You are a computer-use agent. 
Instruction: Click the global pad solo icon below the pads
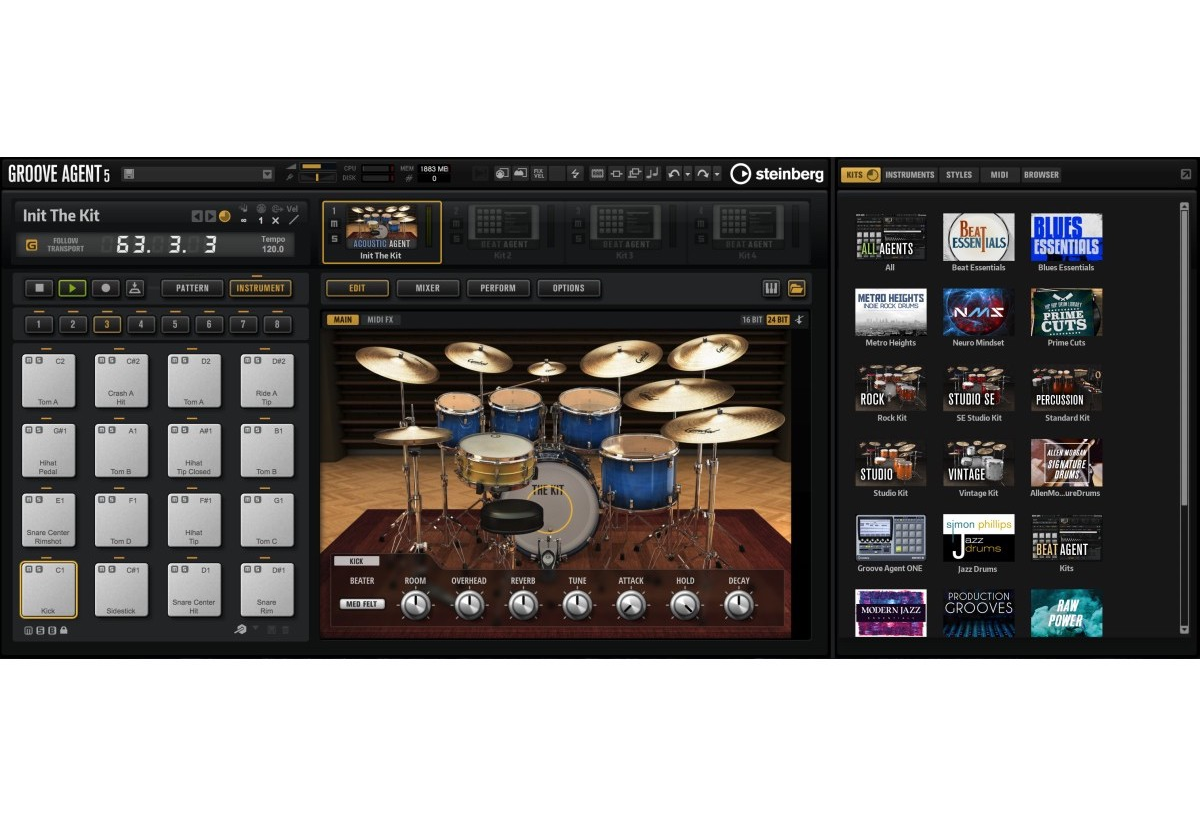point(39,630)
